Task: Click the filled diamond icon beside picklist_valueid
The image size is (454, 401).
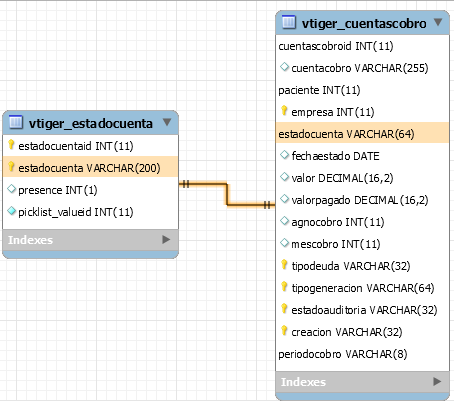Action: [x=11, y=211]
